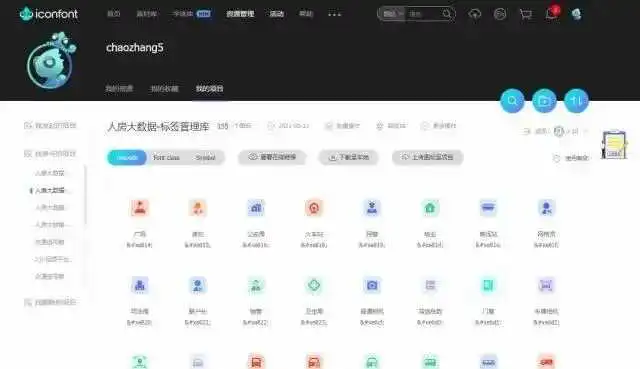Select the highlighted 人房大数据 project in sidebar

pyautogui.click(x=50, y=190)
